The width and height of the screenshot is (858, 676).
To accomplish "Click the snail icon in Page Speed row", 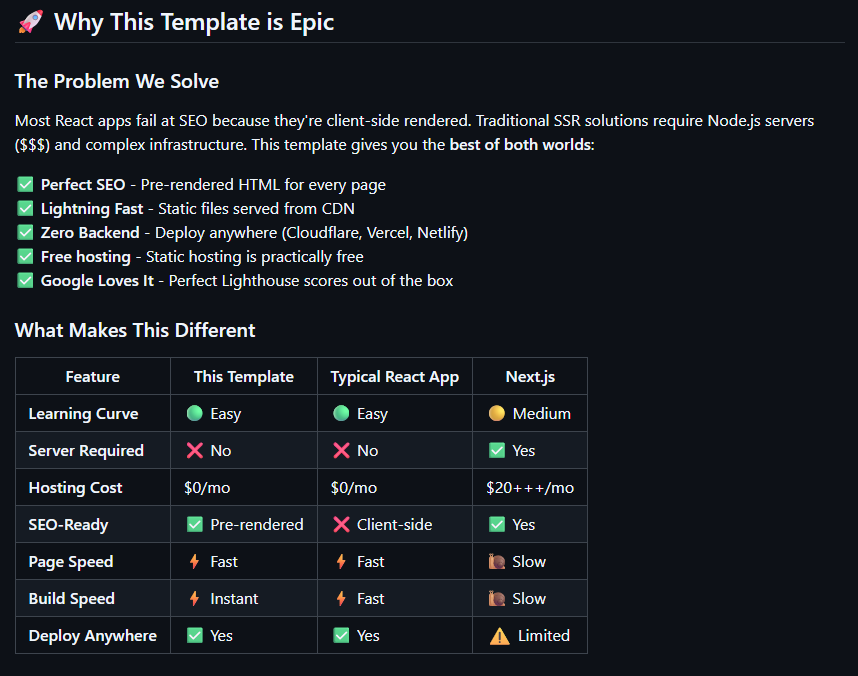I will 497,562.
